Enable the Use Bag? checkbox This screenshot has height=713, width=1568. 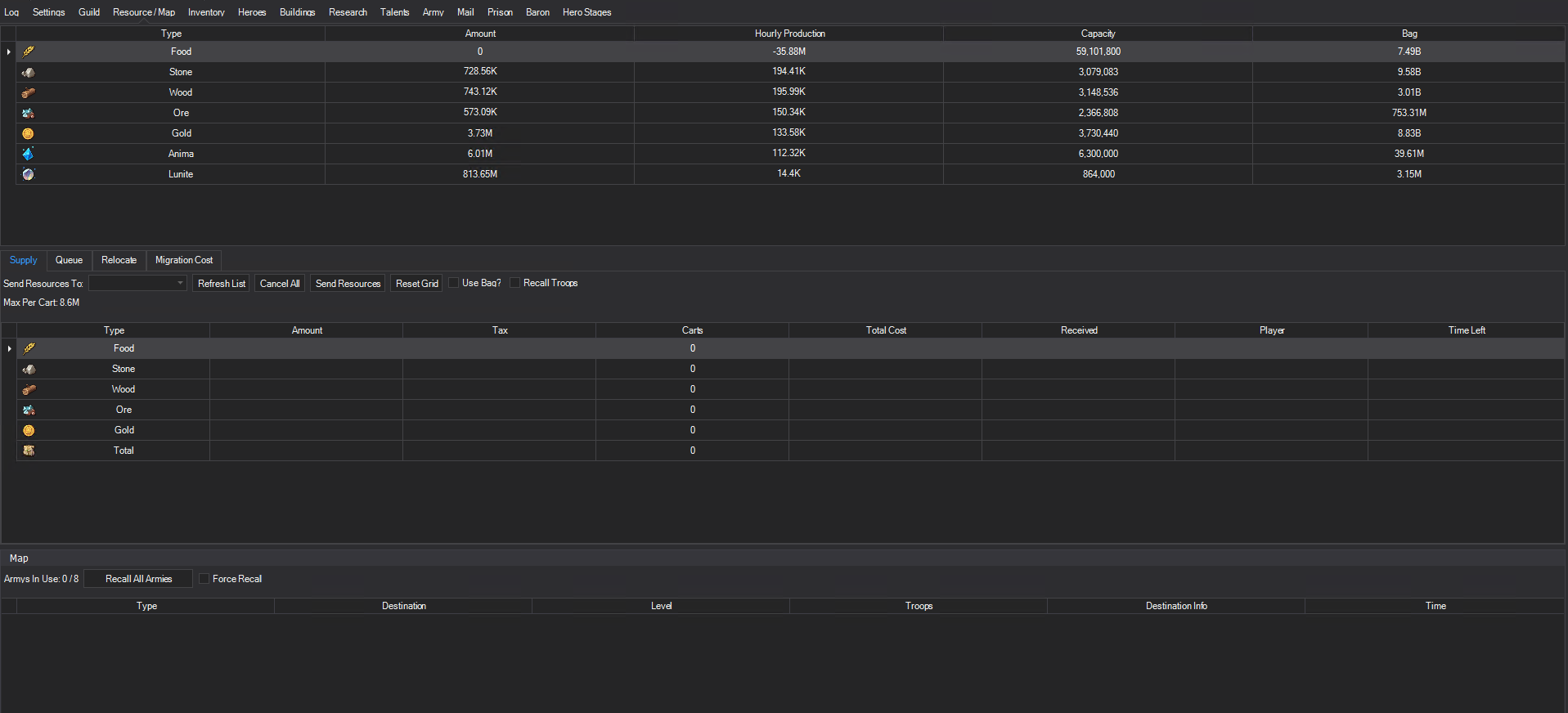454,283
